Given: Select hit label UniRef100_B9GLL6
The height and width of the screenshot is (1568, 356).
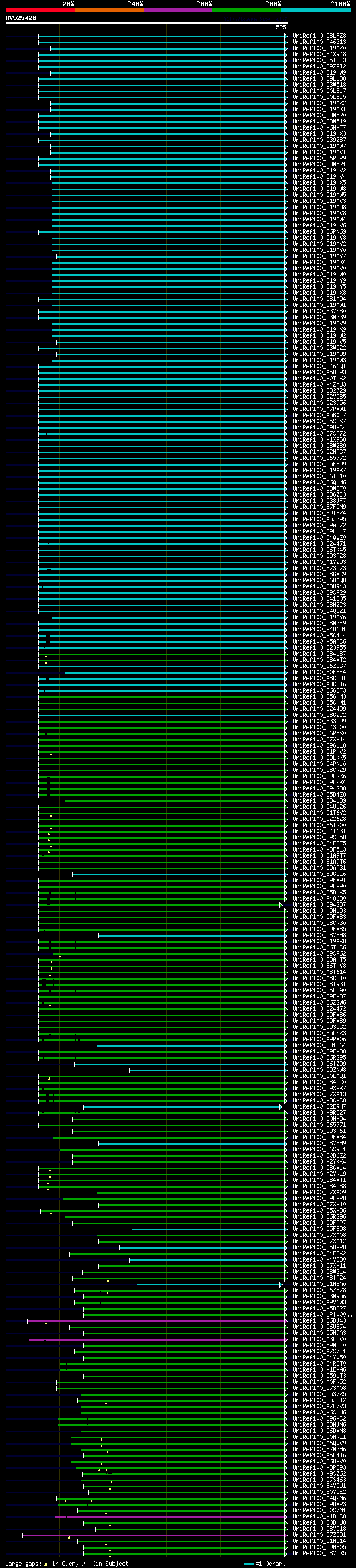Looking at the screenshot, I should point(319,874).
